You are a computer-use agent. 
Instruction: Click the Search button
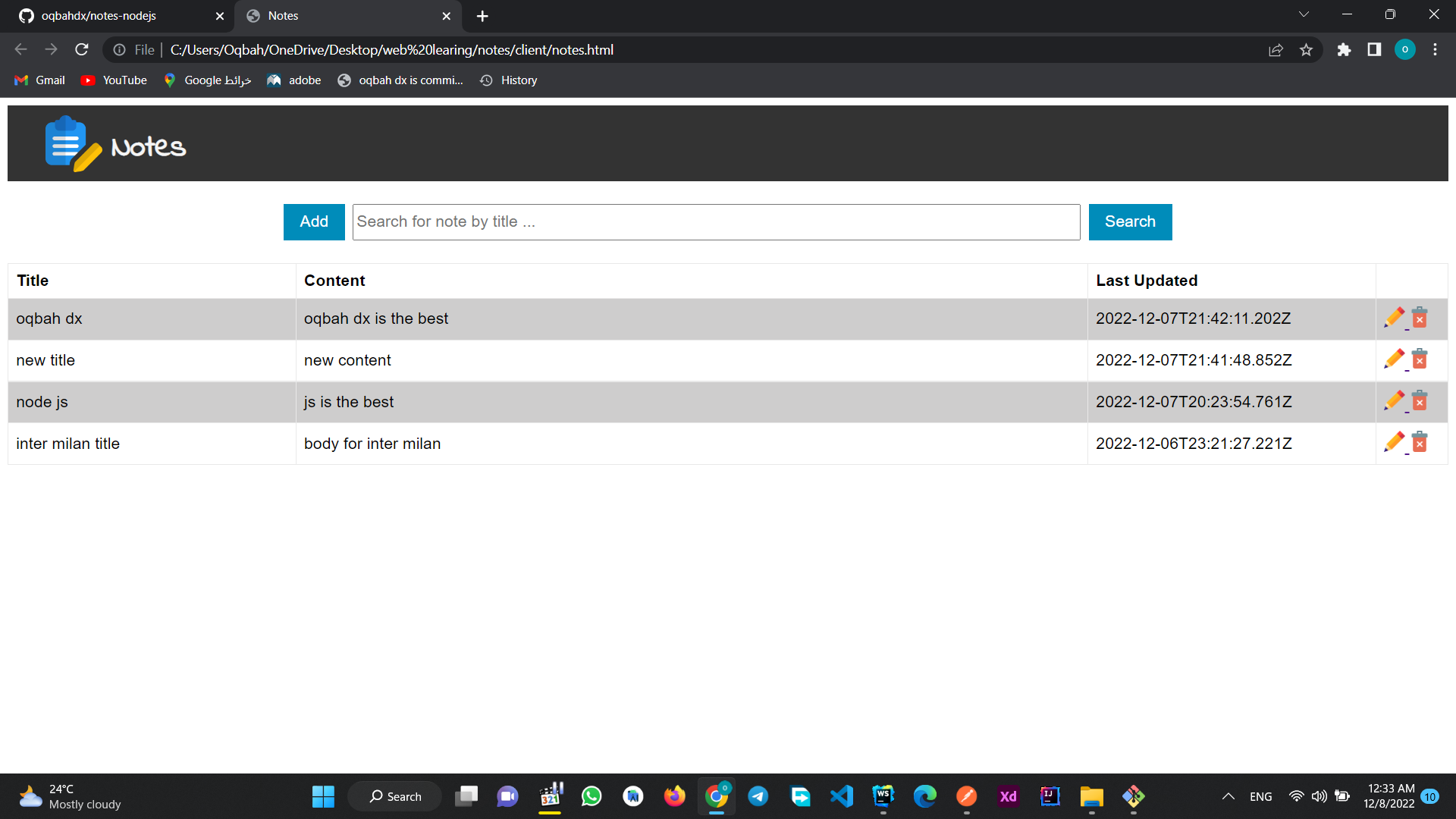tap(1129, 221)
